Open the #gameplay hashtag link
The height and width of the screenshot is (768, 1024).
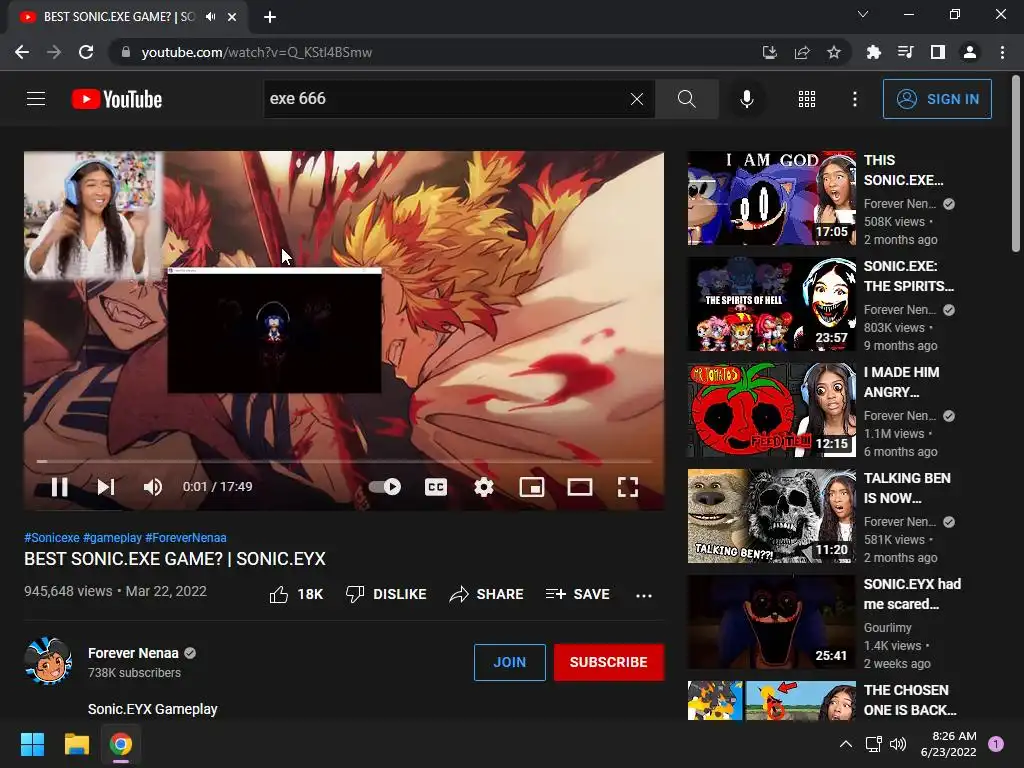click(x=112, y=537)
